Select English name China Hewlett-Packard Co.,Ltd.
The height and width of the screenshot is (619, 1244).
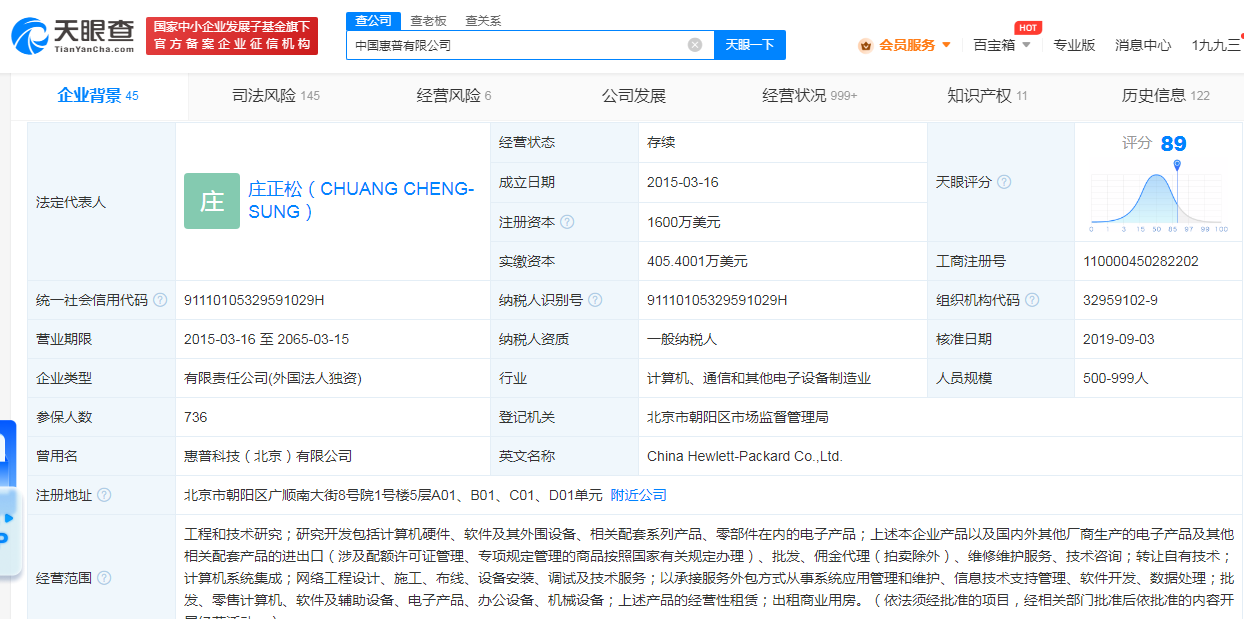pos(745,456)
